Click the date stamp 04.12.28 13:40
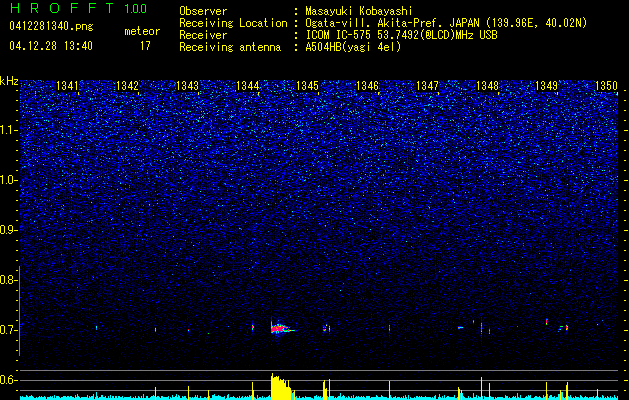 coord(51,46)
